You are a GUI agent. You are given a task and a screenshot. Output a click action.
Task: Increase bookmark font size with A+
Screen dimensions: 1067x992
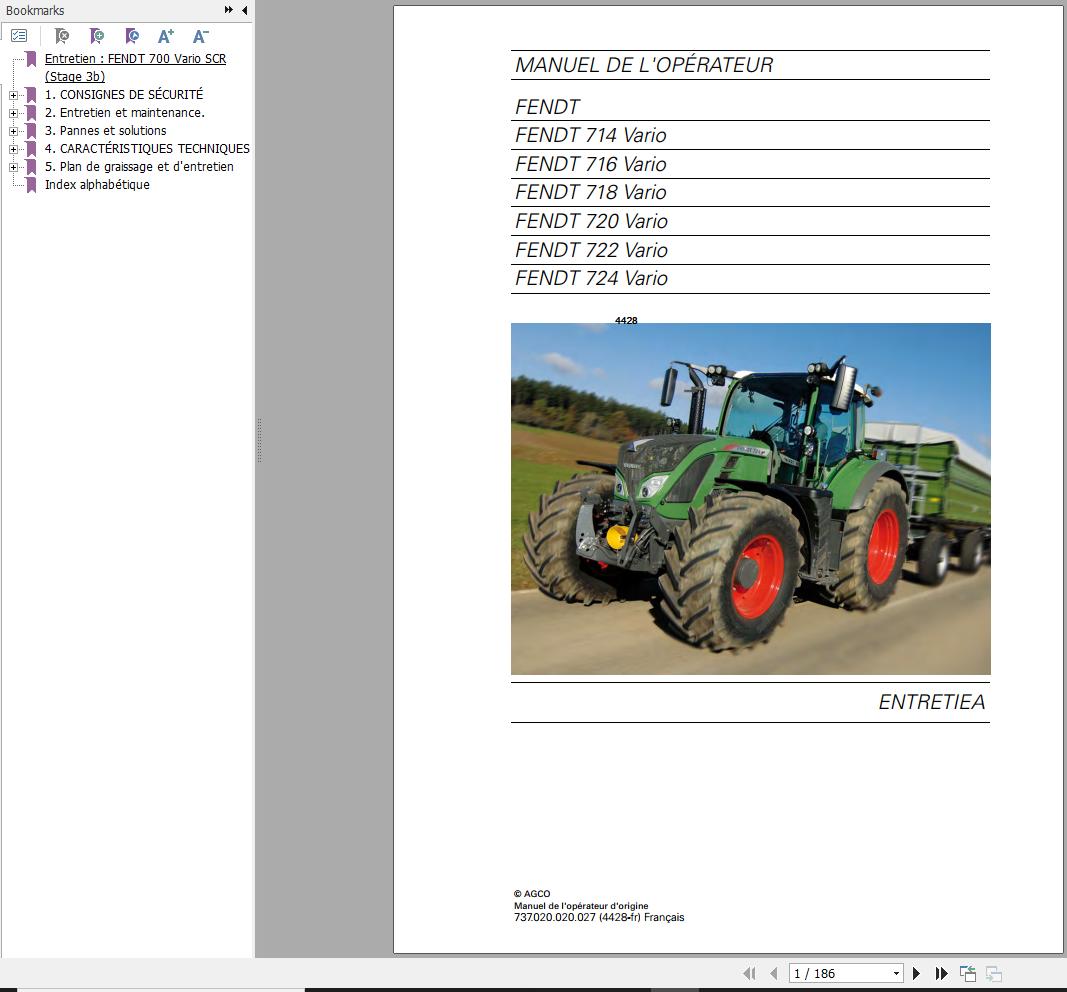(x=165, y=35)
